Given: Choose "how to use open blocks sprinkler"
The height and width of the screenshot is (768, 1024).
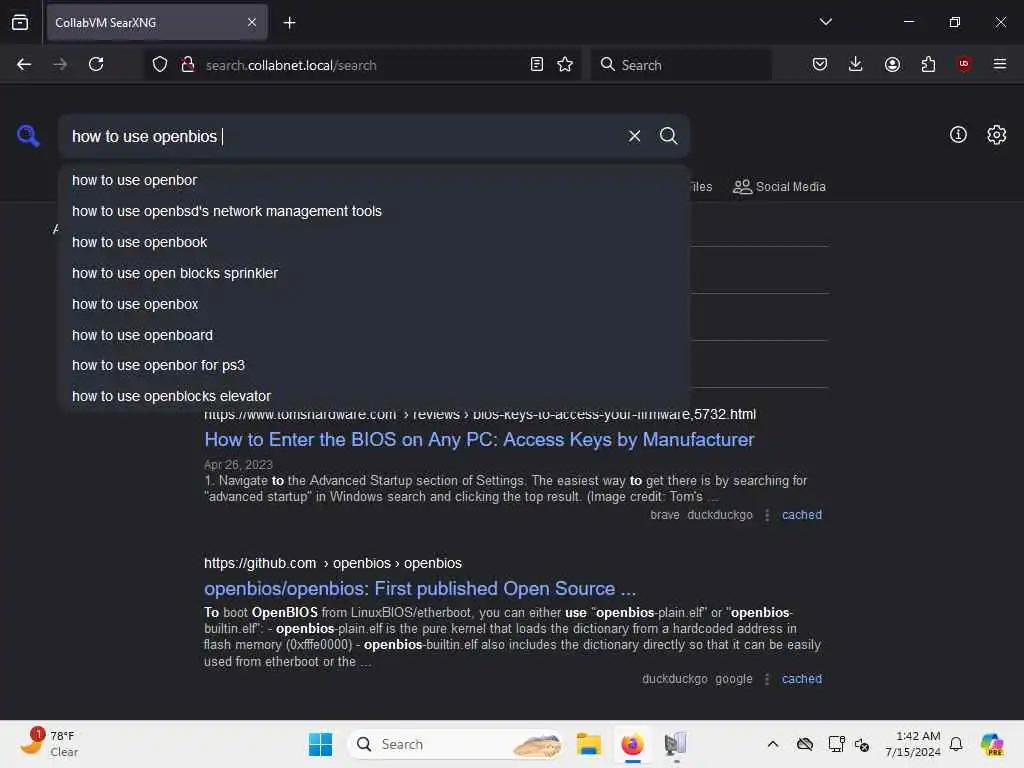Looking at the screenshot, I should pos(374,273).
